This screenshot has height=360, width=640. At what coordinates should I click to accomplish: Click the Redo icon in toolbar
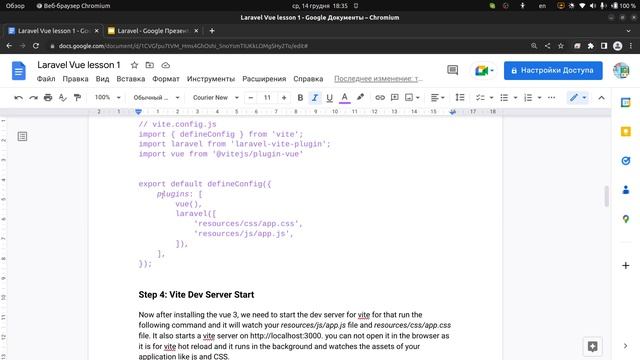33,98
